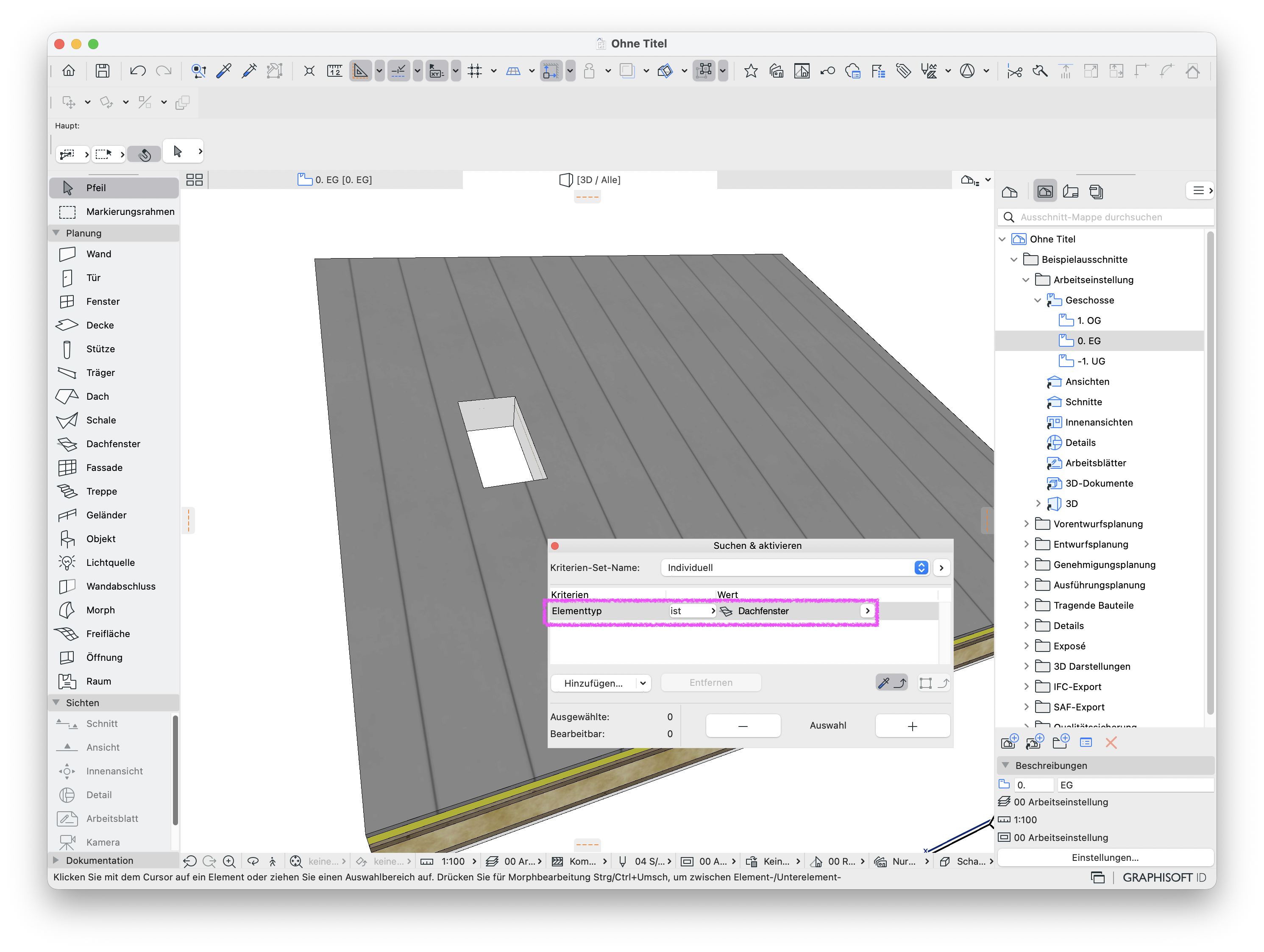
Task: Expand the Vorentwurfsplanung folder
Action: click(x=1027, y=524)
